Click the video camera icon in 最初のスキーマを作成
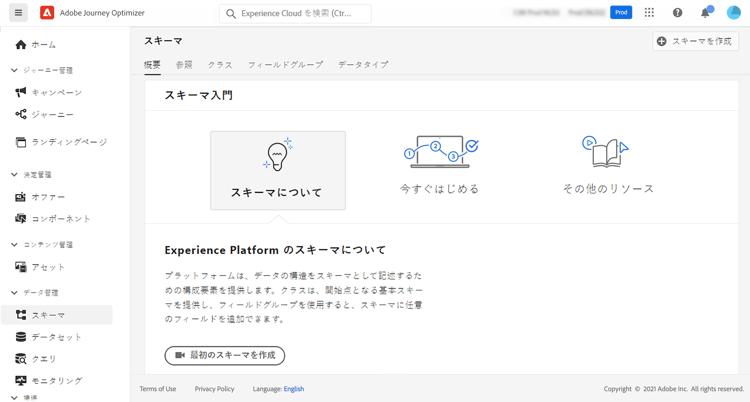The image size is (750, 402). (180, 355)
